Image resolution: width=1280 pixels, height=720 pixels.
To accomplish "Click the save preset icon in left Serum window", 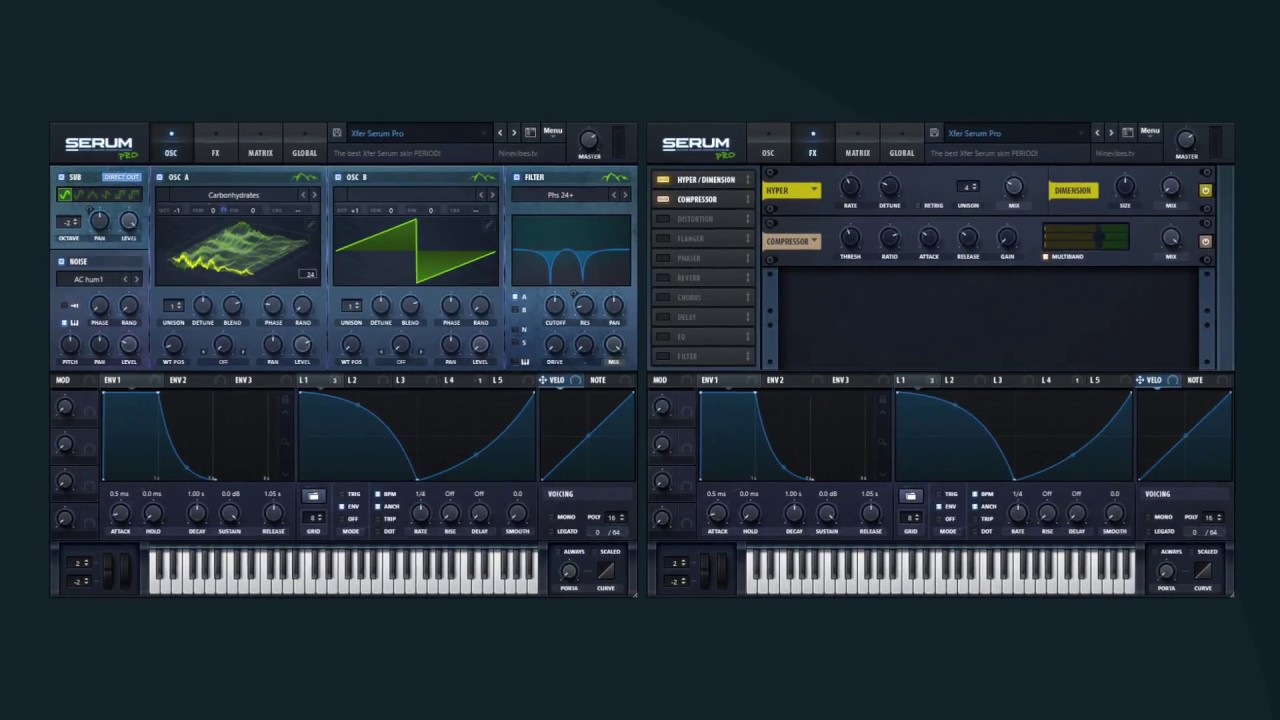I will [x=337, y=133].
